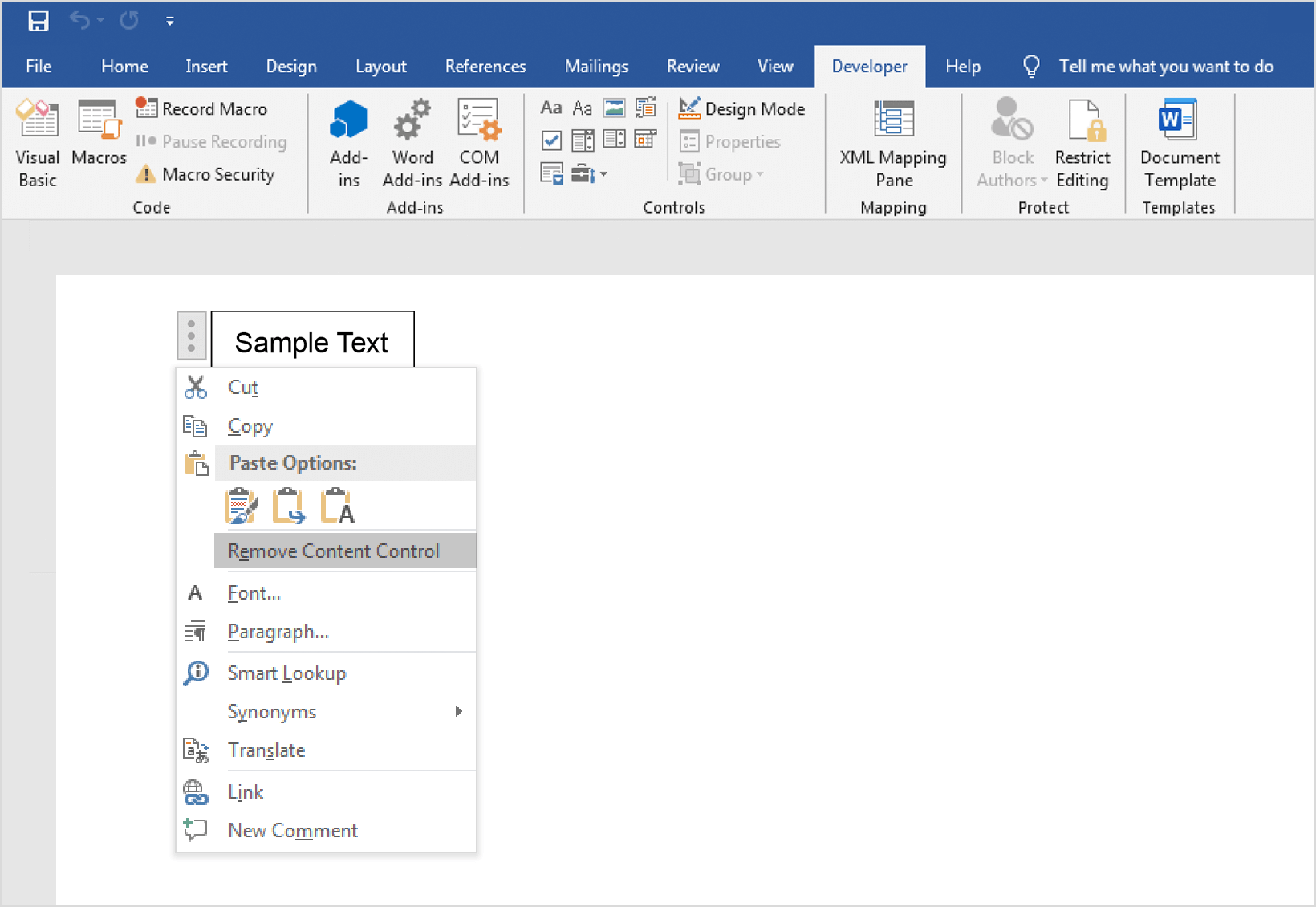Insert Check Box content control

551,140
